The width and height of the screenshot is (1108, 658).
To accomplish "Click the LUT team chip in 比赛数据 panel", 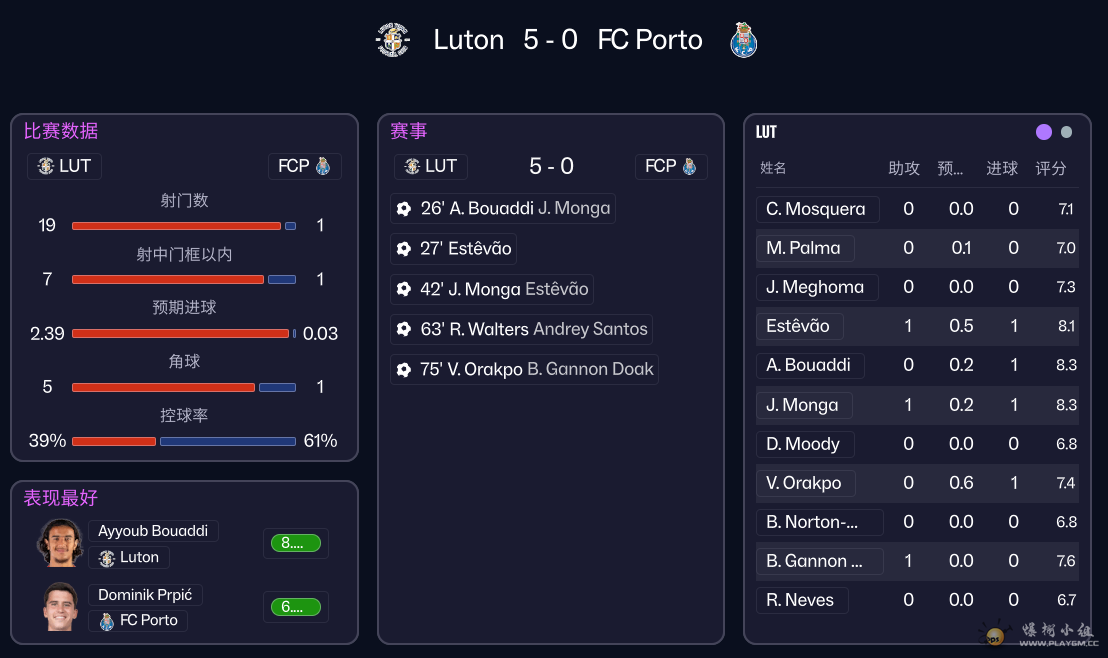I will tap(64, 166).
